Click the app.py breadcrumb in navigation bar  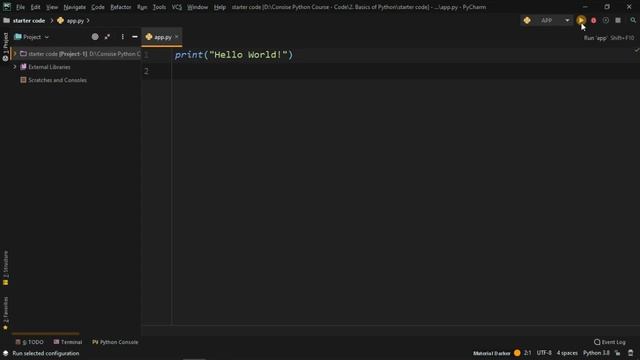(75, 20)
